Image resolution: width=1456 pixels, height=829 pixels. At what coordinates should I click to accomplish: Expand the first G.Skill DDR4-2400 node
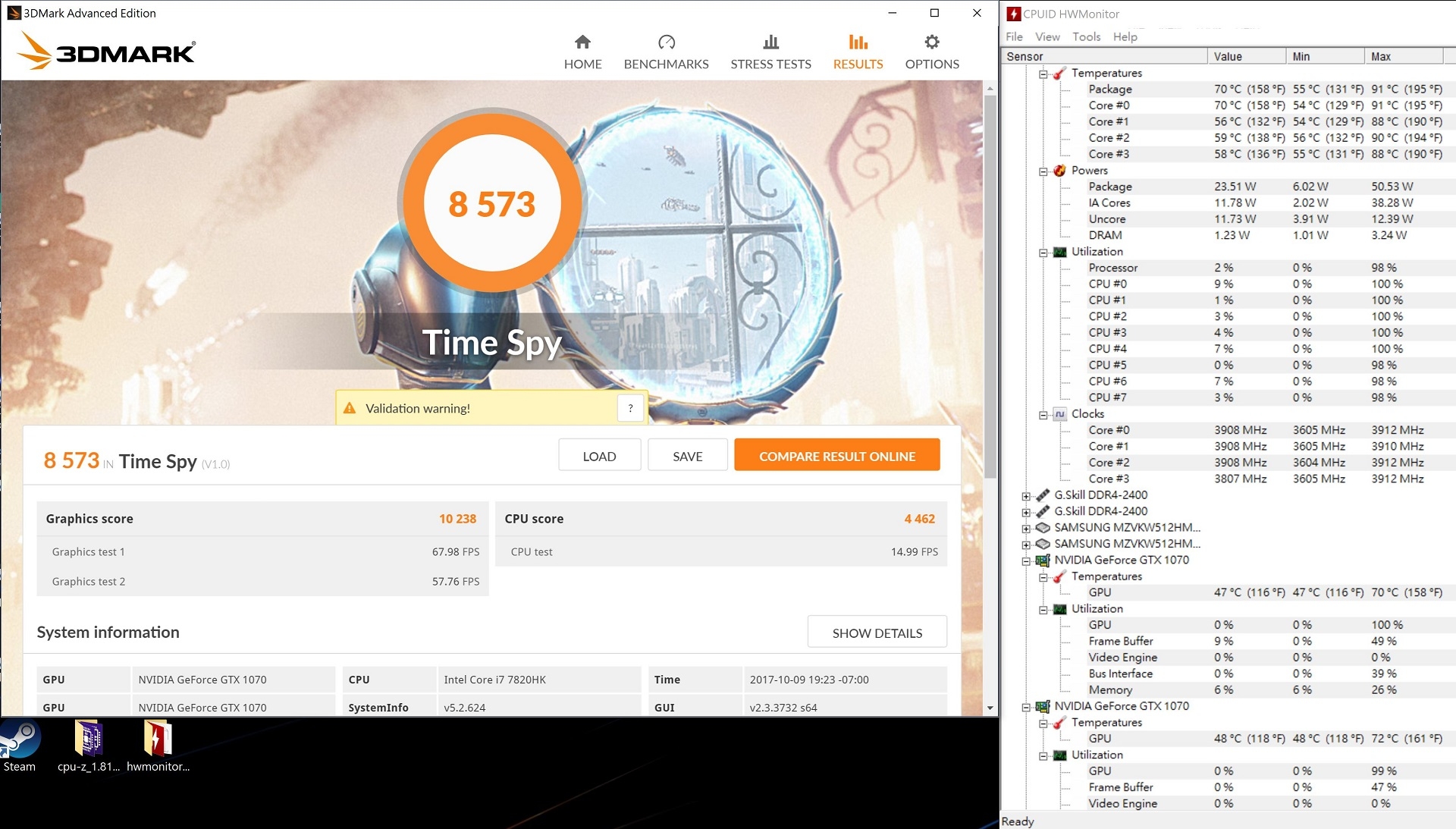[x=1026, y=496]
